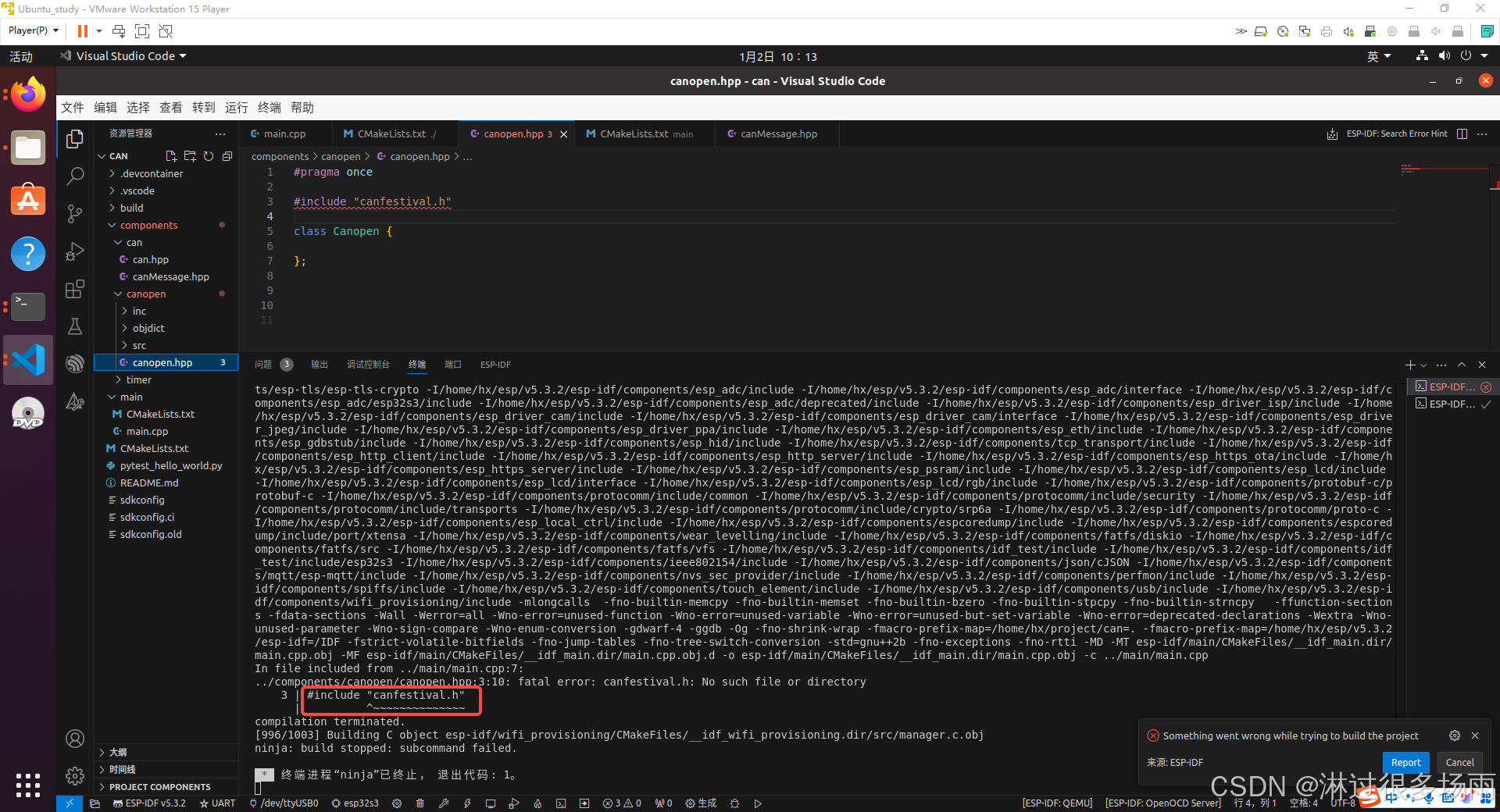Open the ESP-IDF terminal from the status bar
Viewport: 1500px width, 812px height.
click(561, 803)
